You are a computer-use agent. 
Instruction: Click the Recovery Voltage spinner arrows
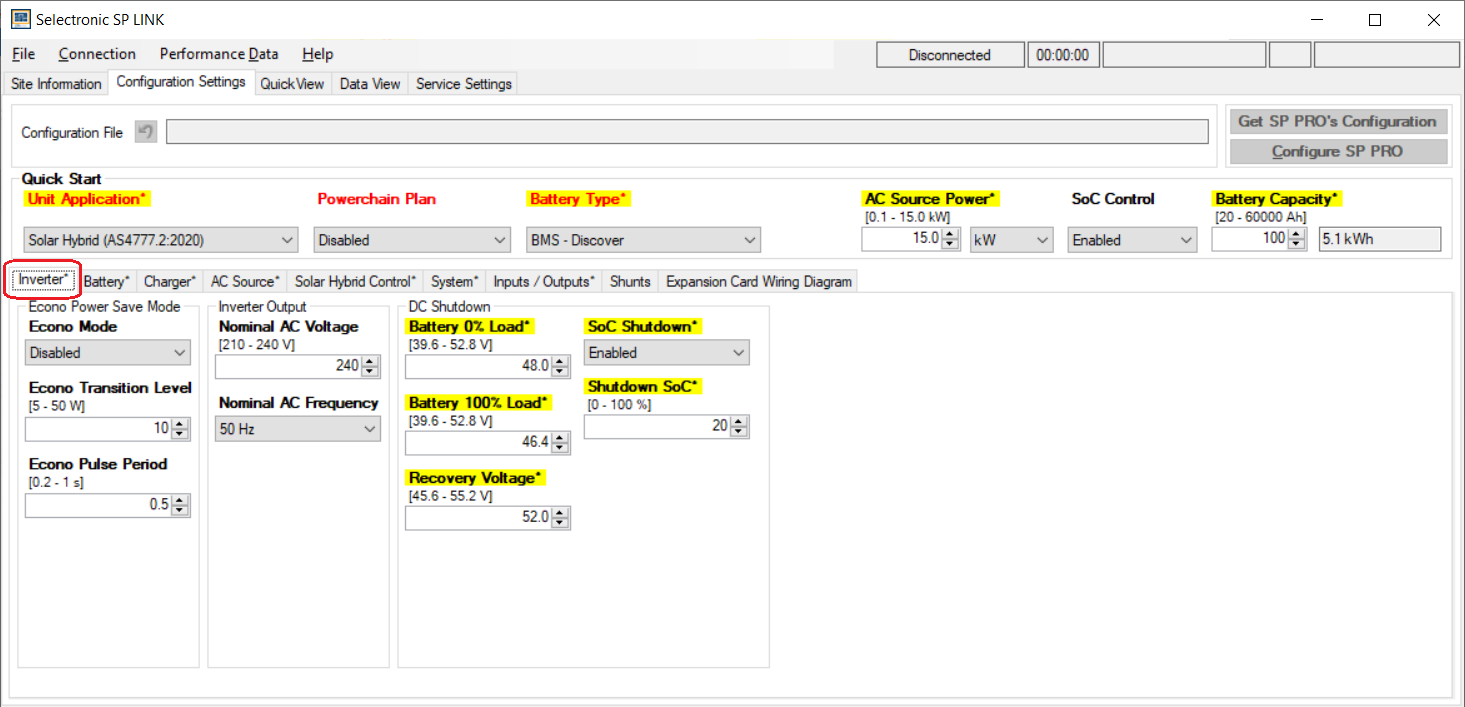[x=560, y=517]
